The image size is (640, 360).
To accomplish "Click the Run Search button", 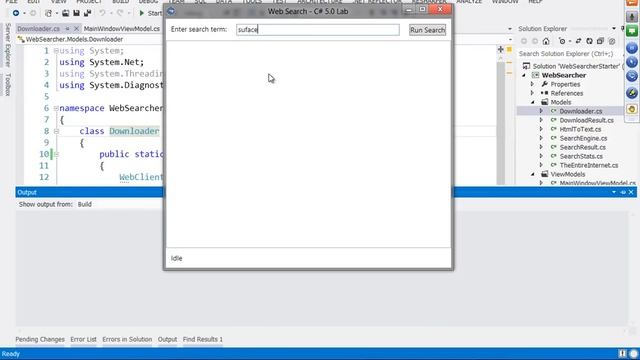I will (427, 30).
